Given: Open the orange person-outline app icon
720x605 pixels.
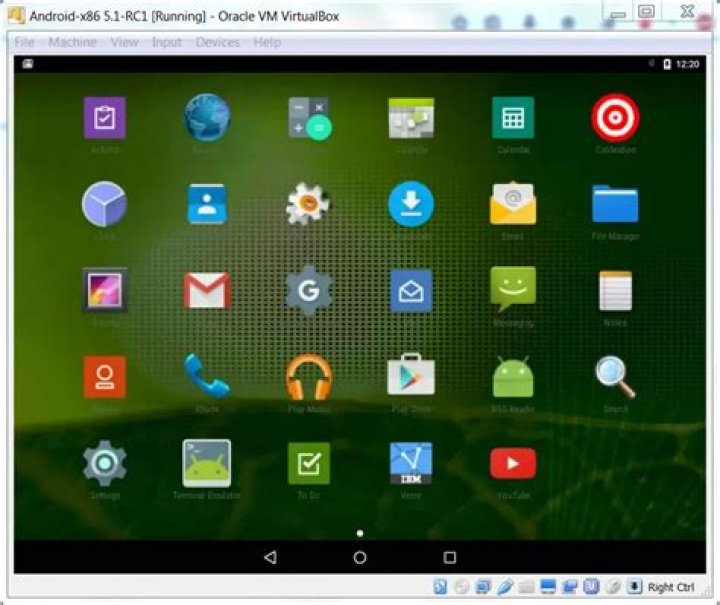Looking at the screenshot, I should (105, 377).
